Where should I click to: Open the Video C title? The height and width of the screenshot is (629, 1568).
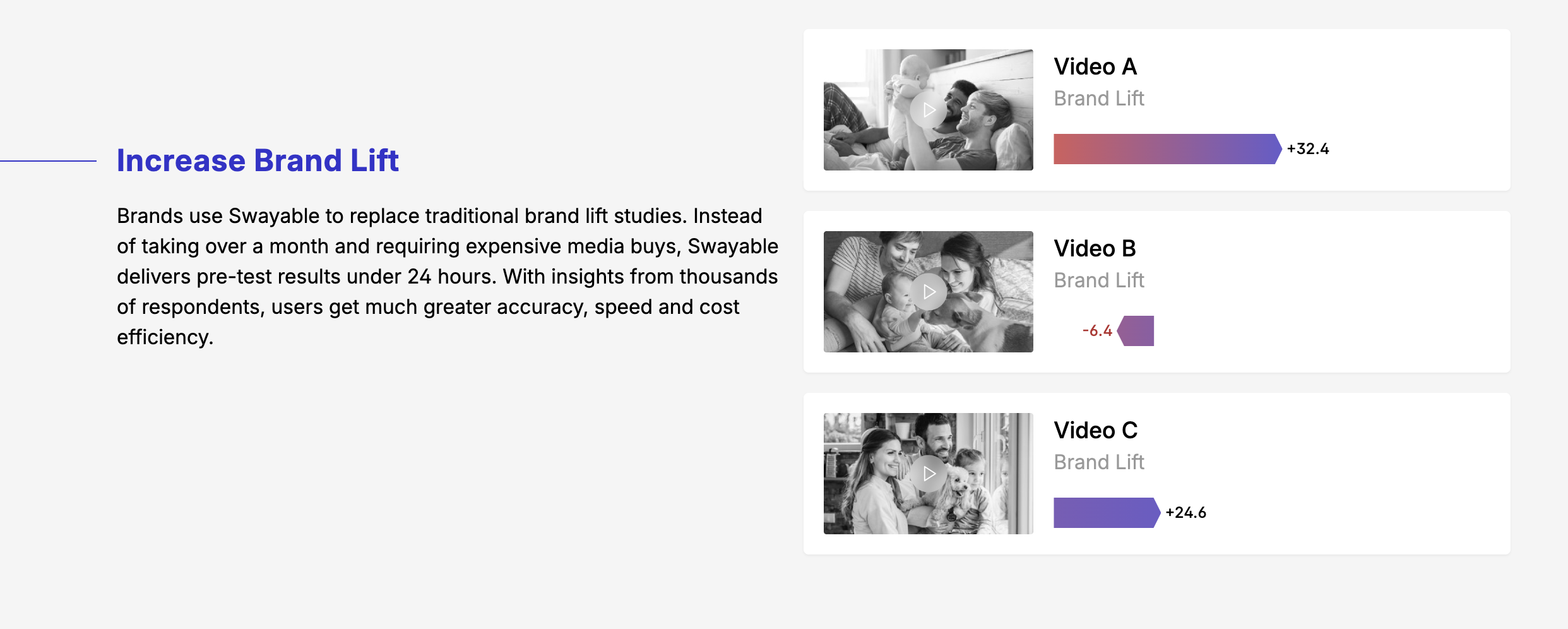pos(1095,431)
